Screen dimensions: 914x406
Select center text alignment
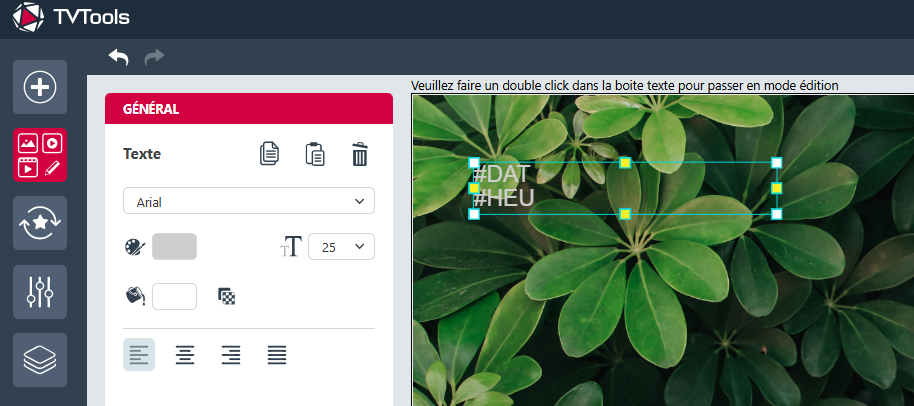185,355
